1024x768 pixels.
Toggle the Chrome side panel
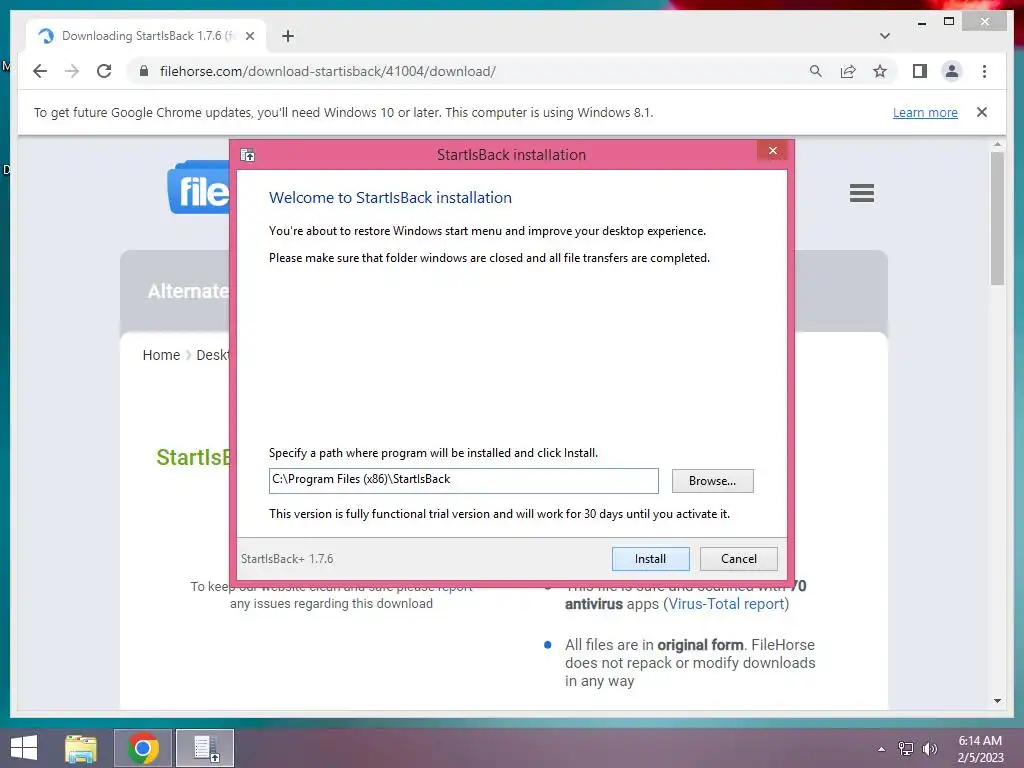point(920,71)
